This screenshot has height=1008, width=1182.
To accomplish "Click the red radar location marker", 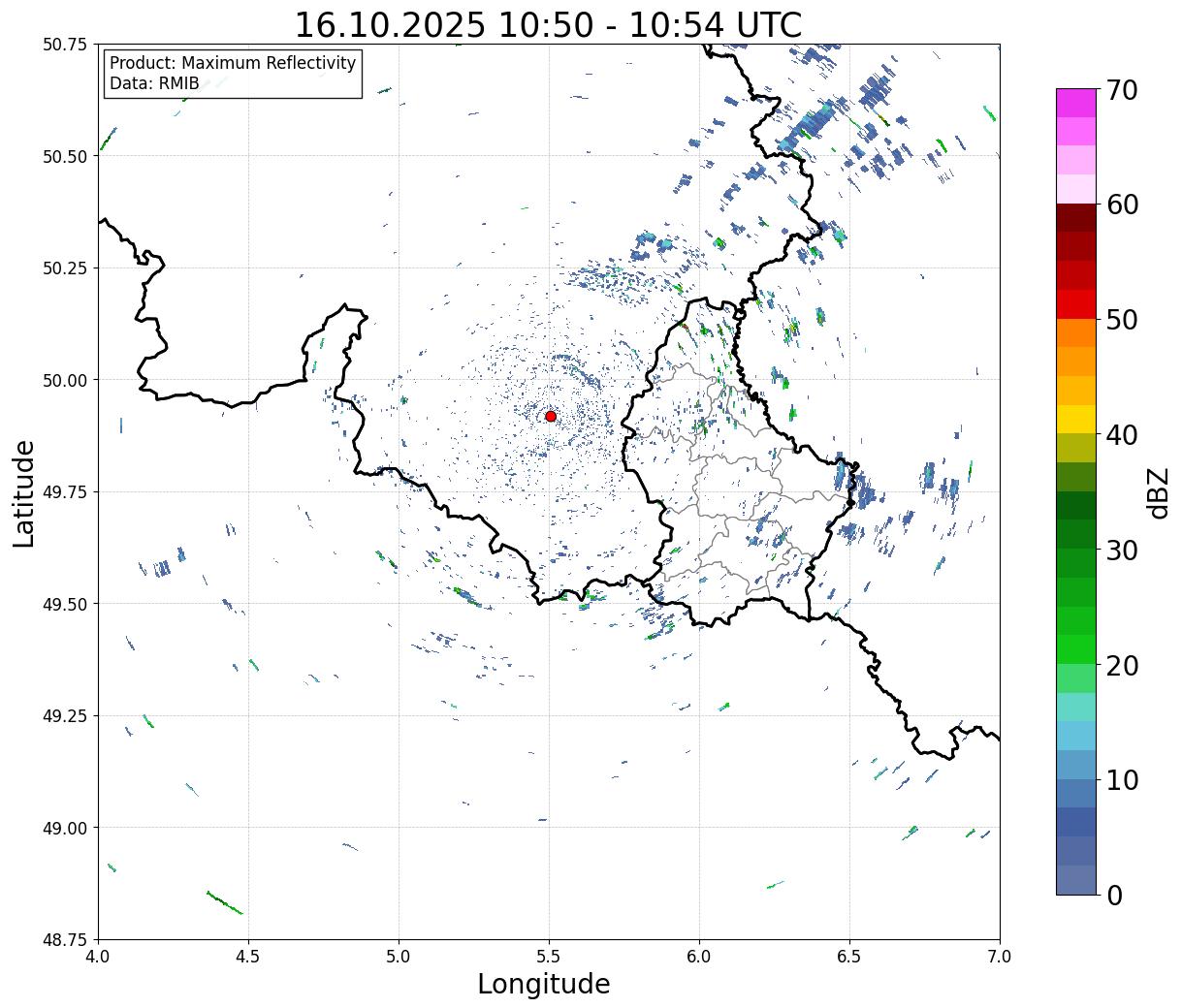I will pyautogui.click(x=551, y=416).
